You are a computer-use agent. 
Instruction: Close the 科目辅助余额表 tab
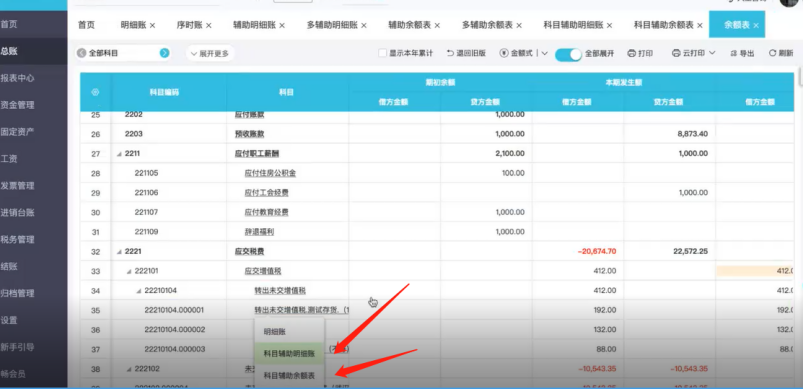coord(700,26)
